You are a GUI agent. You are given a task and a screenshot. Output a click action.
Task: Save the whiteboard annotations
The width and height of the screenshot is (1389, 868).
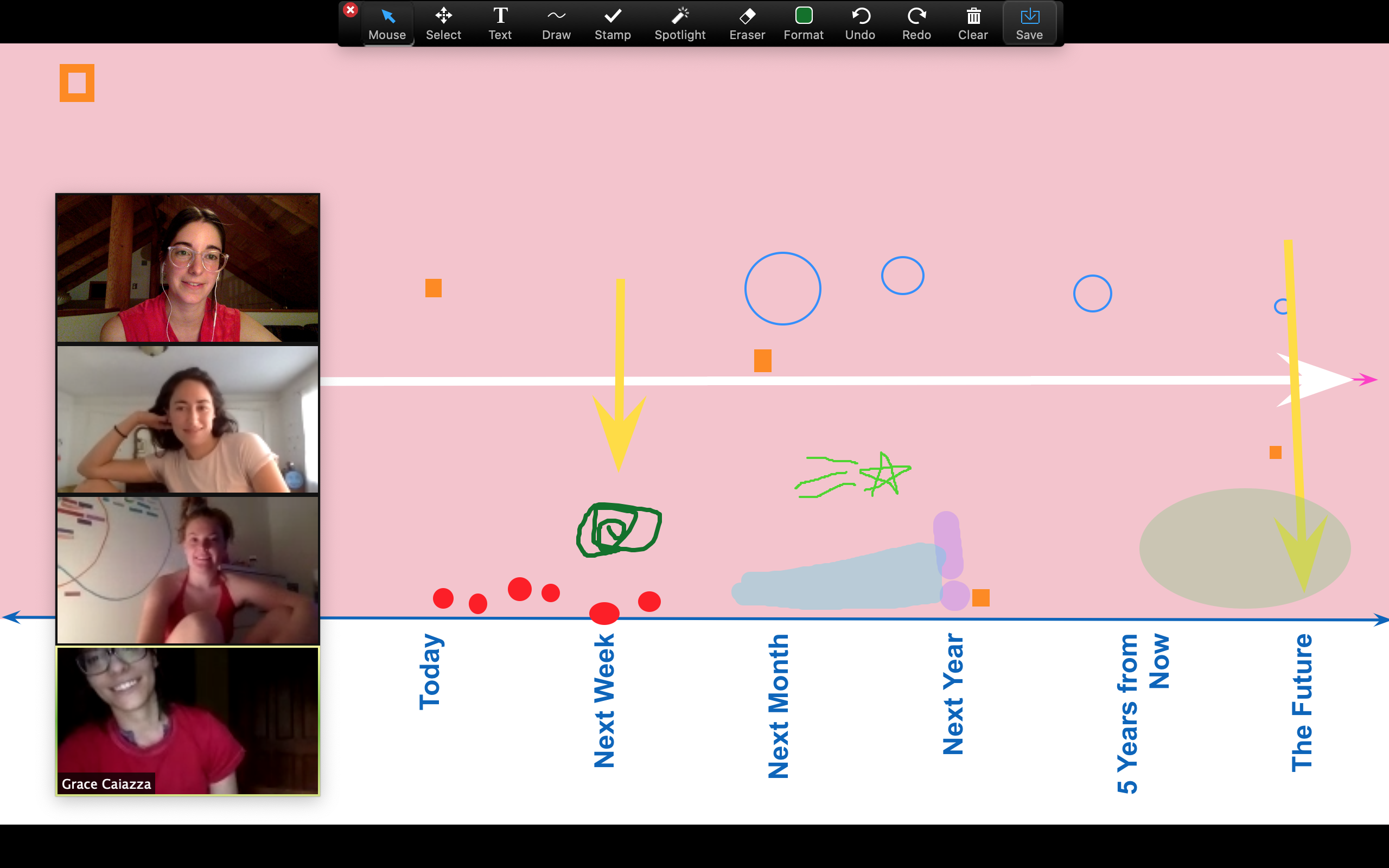coord(1029,24)
